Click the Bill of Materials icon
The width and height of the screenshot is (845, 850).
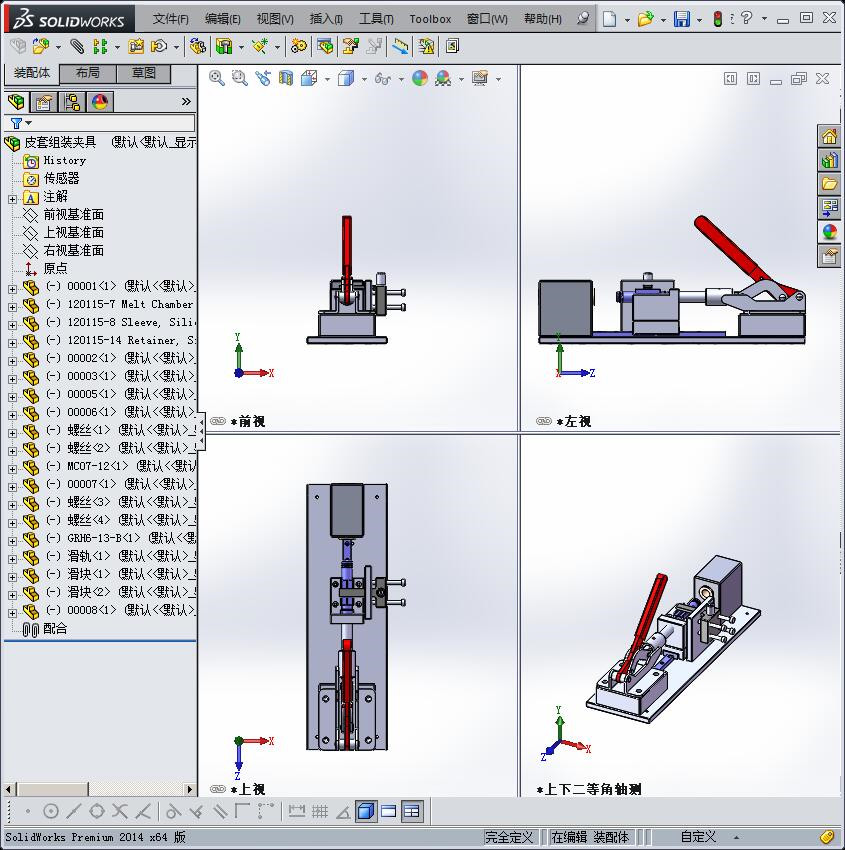click(x=325, y=47)
